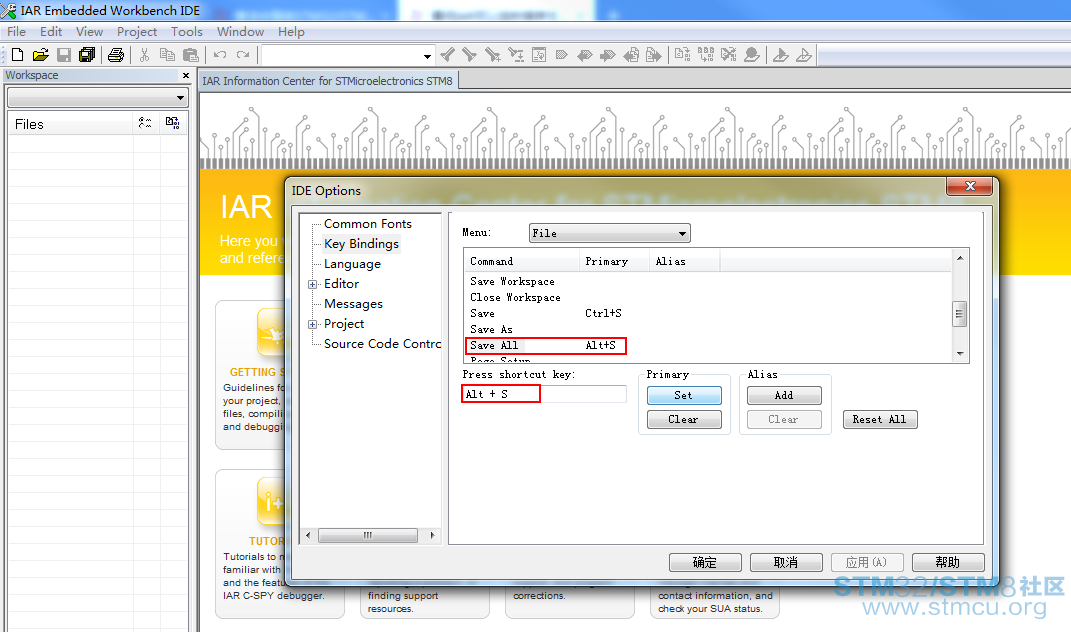This screenshot has height=632, width=1071.
Task: Click the Stop Build toolbar icon
Action: click(729, 55)
